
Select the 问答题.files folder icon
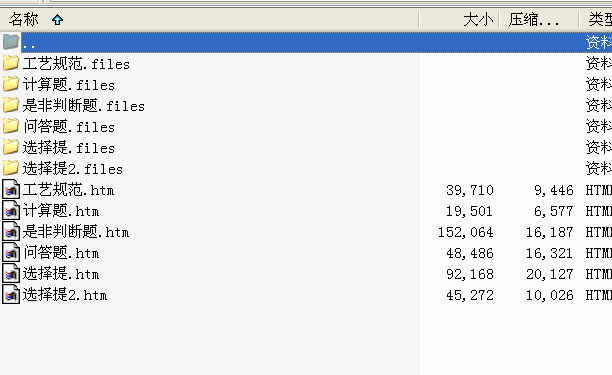(x=11, y=126)
